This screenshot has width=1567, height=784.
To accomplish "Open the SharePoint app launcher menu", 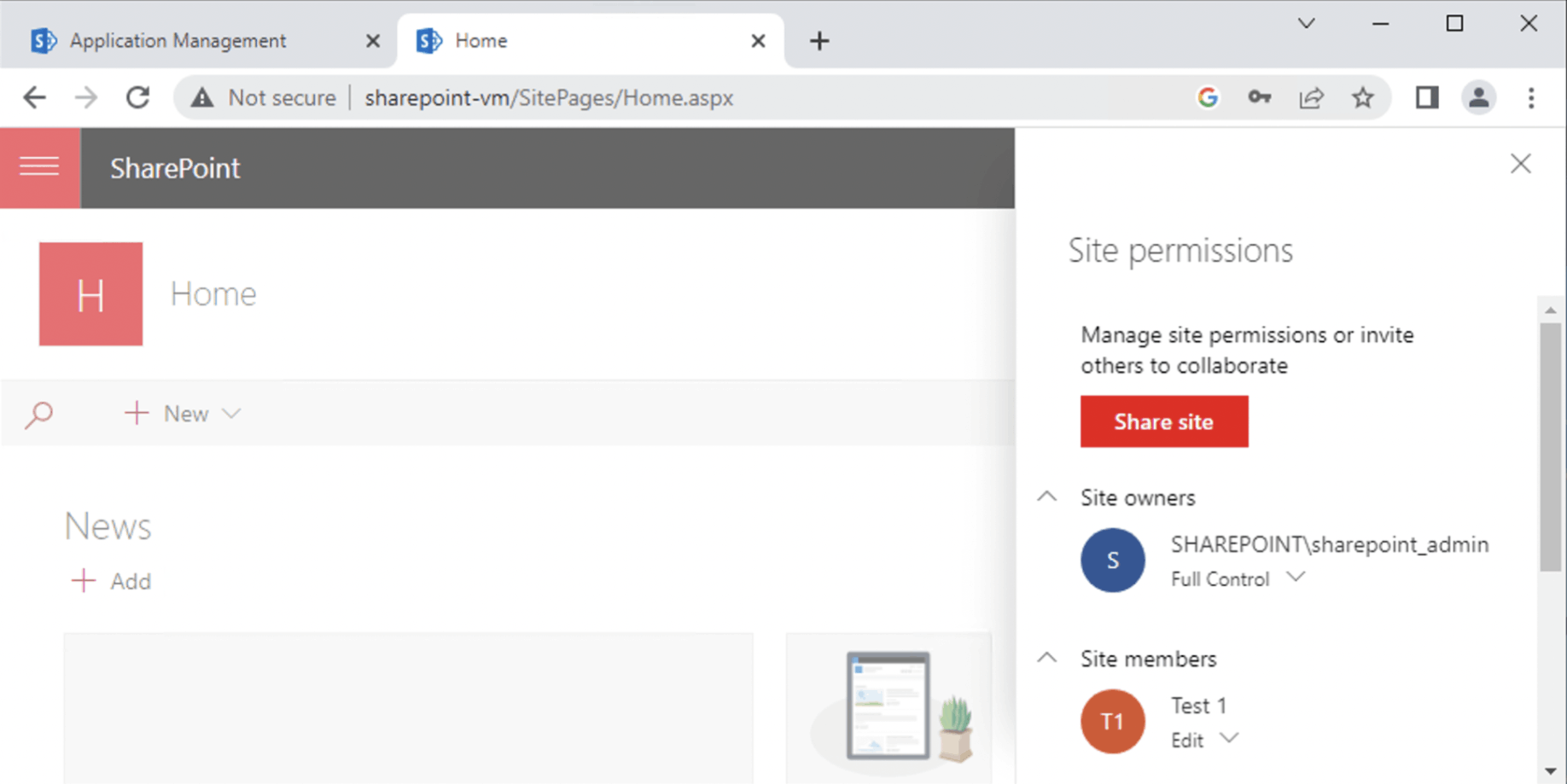I will [x=40, y=168].
